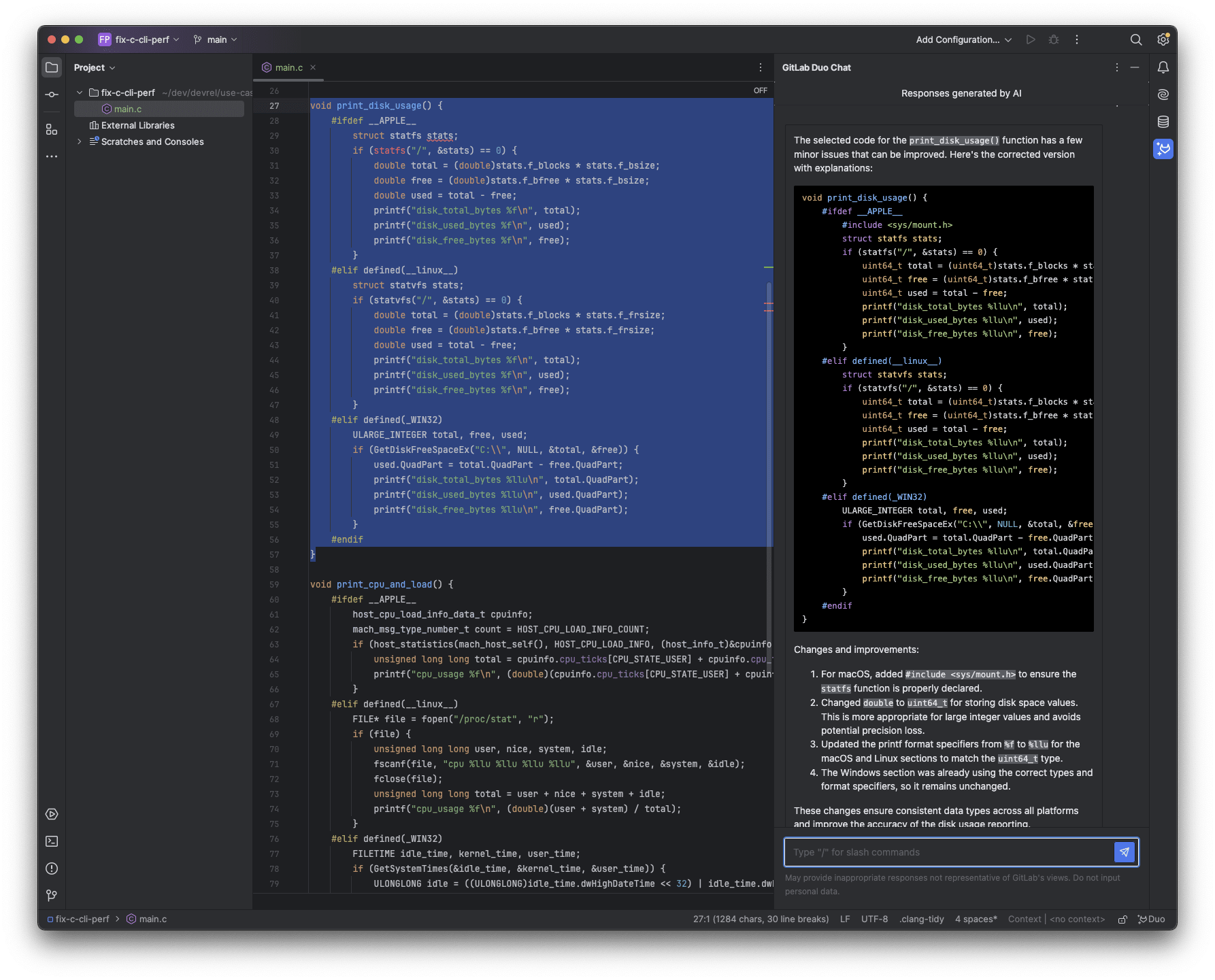Screen dimensions: 1215x980
Task: Open the Project view selector dropdown
Action: pyautogui.click(x=95, y=67)
